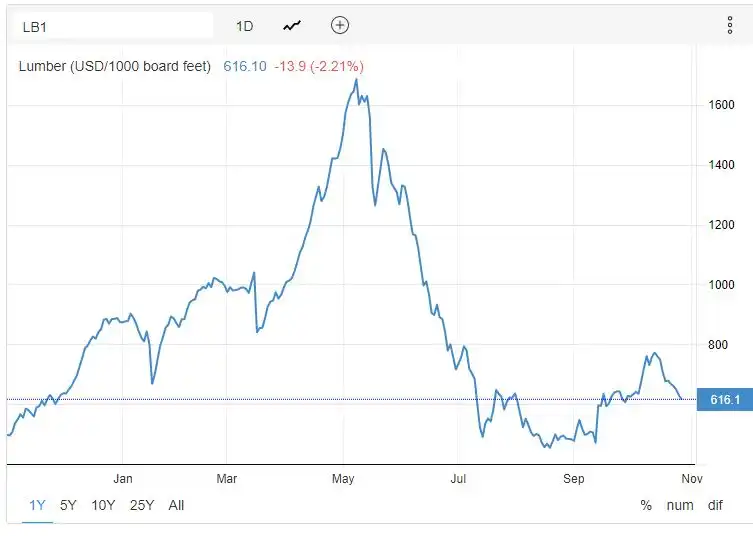Click the 1400 axis label
This screenshot has height=536, width=753.
click(x=721, y=165)
